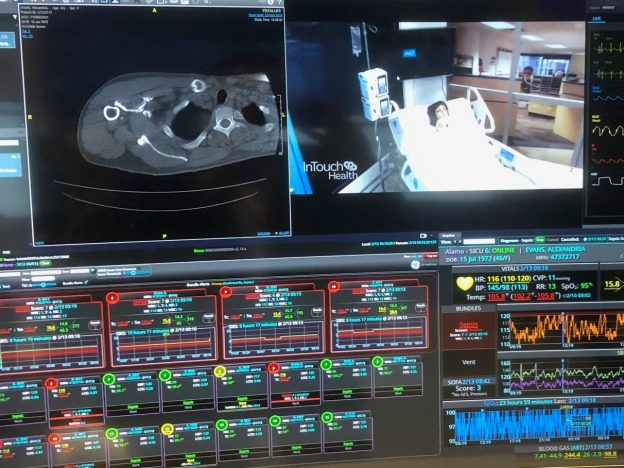Open the SOFA Score 3 tile
This screenshot has width=624, height=468.
[x=468, y=388]
